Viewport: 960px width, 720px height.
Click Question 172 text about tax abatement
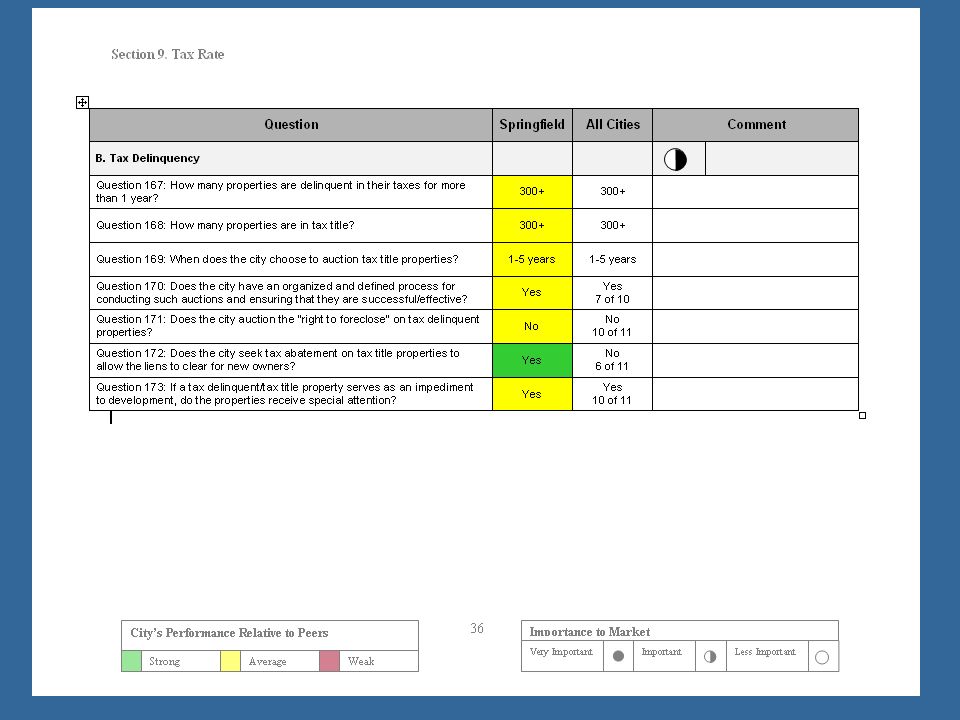point(277,360)
